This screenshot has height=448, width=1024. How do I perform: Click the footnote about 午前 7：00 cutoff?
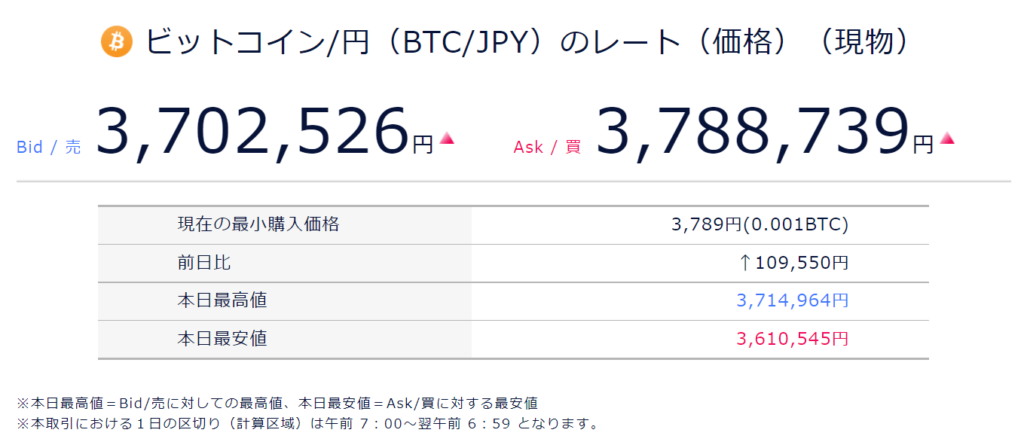tap(308, 424)
